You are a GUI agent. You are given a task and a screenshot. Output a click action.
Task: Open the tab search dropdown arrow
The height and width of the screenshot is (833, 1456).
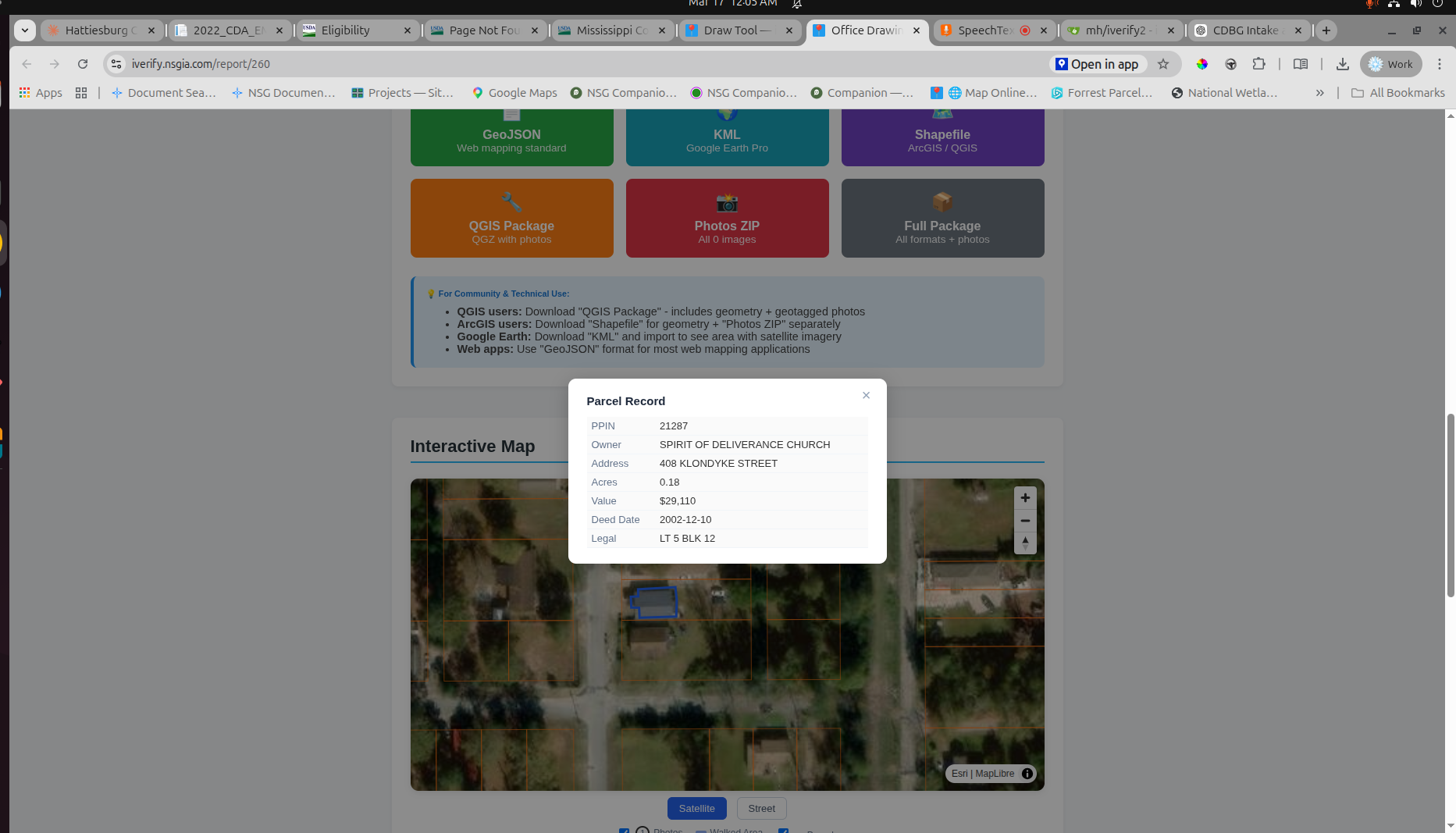[24, 30]
